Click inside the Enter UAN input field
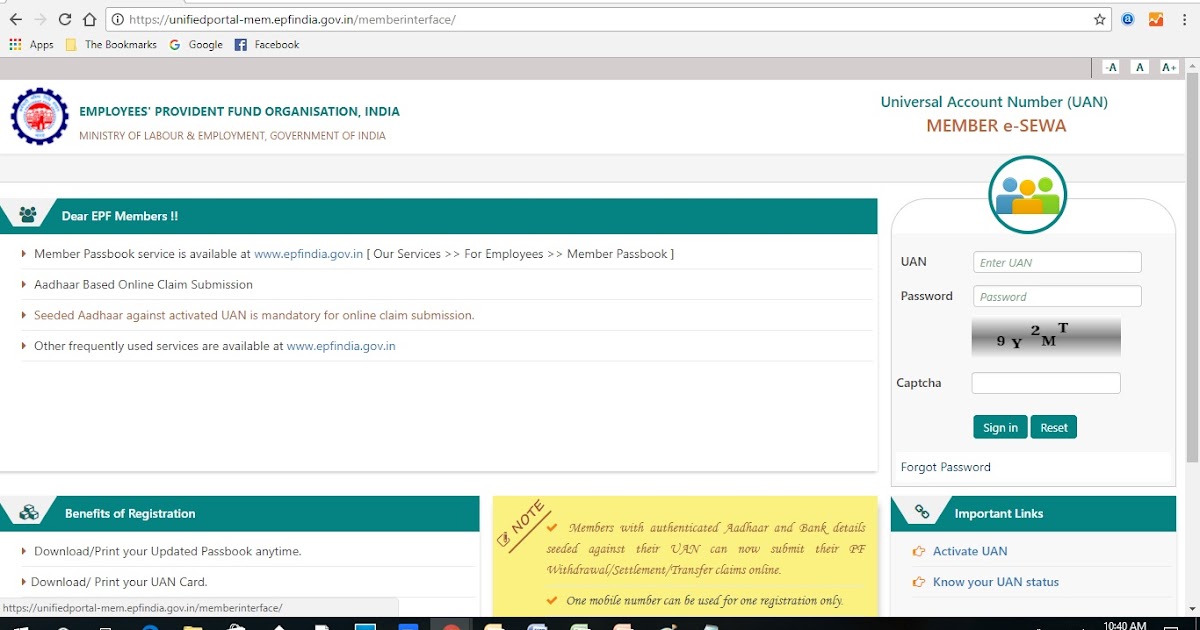1200x630 pixels. pyautogui.click(x=1056, y=261)
